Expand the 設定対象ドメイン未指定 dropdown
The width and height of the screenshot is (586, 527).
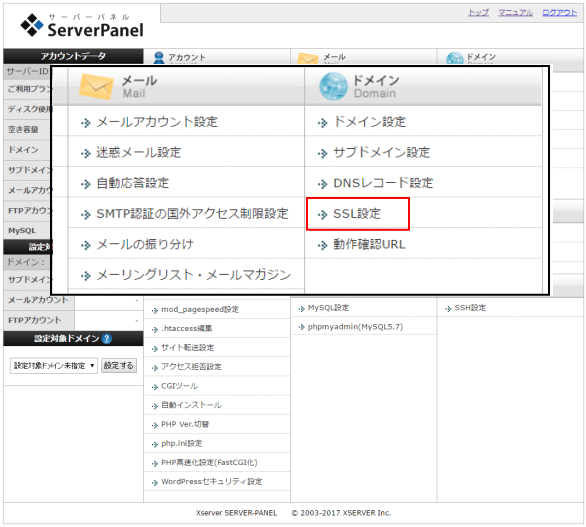point(54,366)
